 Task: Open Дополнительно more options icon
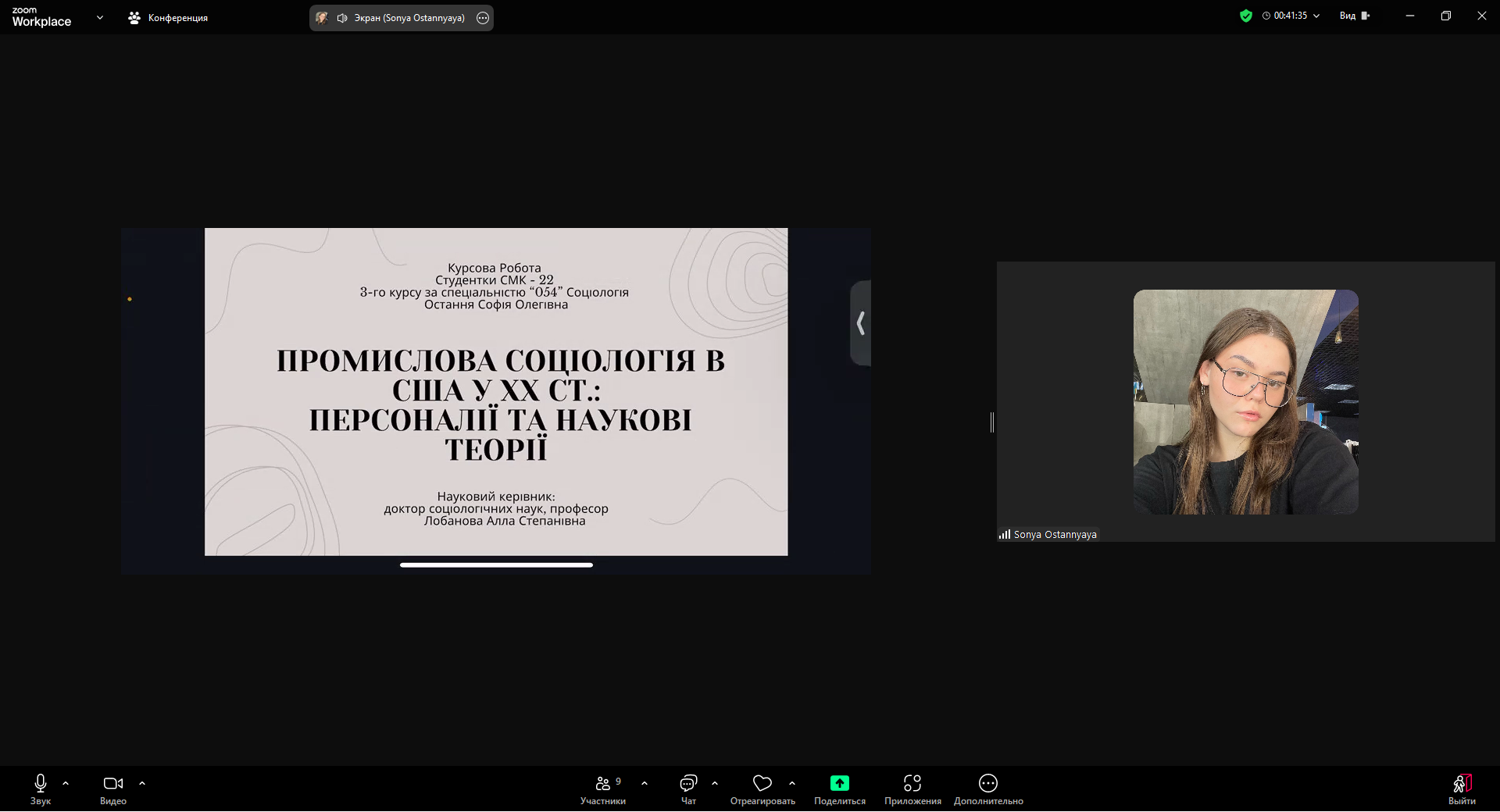tap(988, 783)
